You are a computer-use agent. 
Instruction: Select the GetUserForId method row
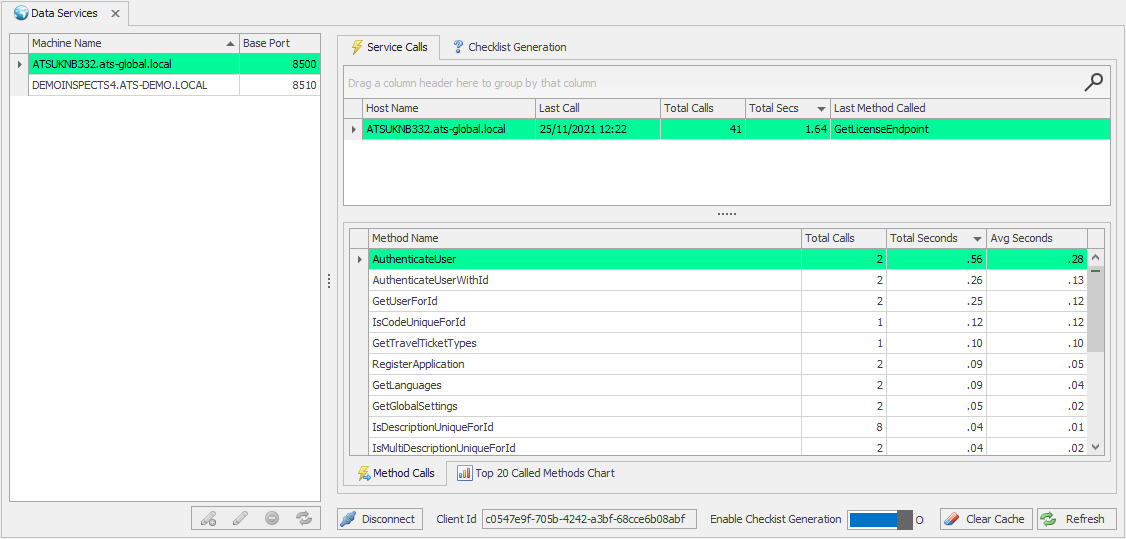[718, 301]
